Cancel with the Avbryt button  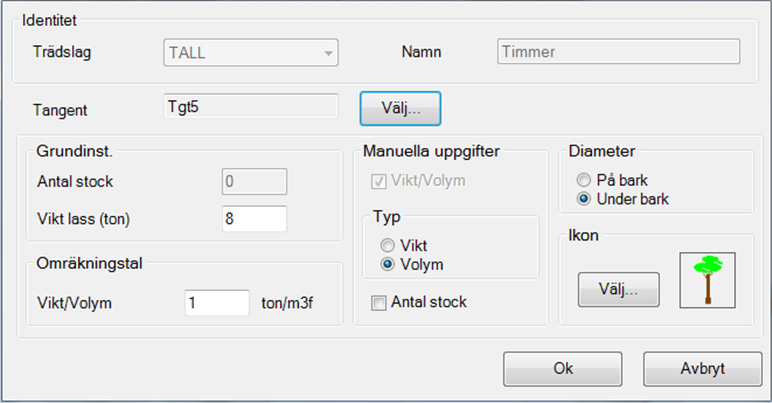703,369
